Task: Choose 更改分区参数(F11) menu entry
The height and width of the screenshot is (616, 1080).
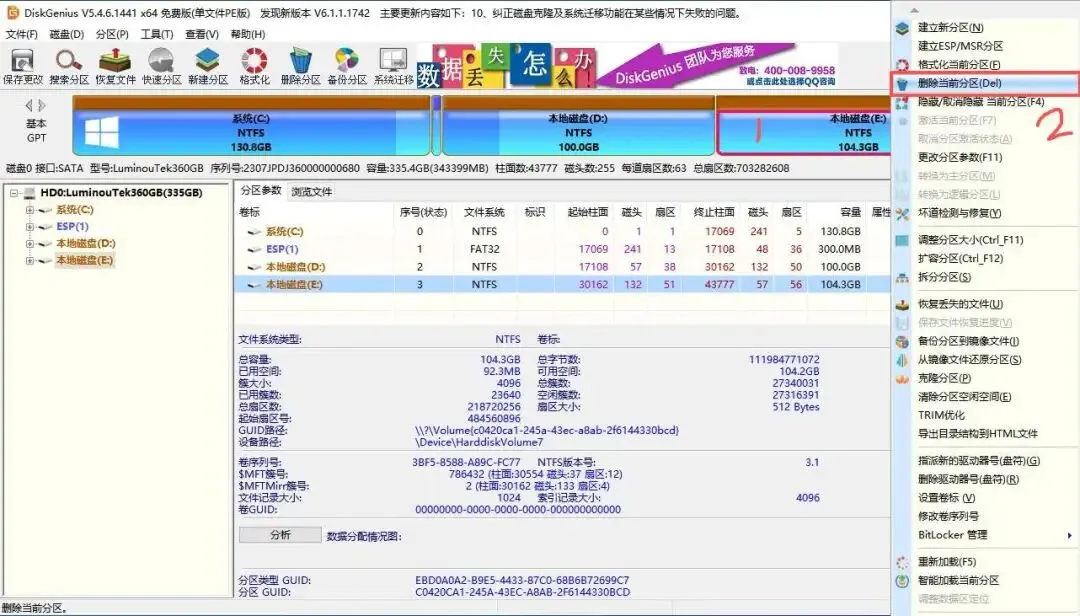Action: [960, 158]
